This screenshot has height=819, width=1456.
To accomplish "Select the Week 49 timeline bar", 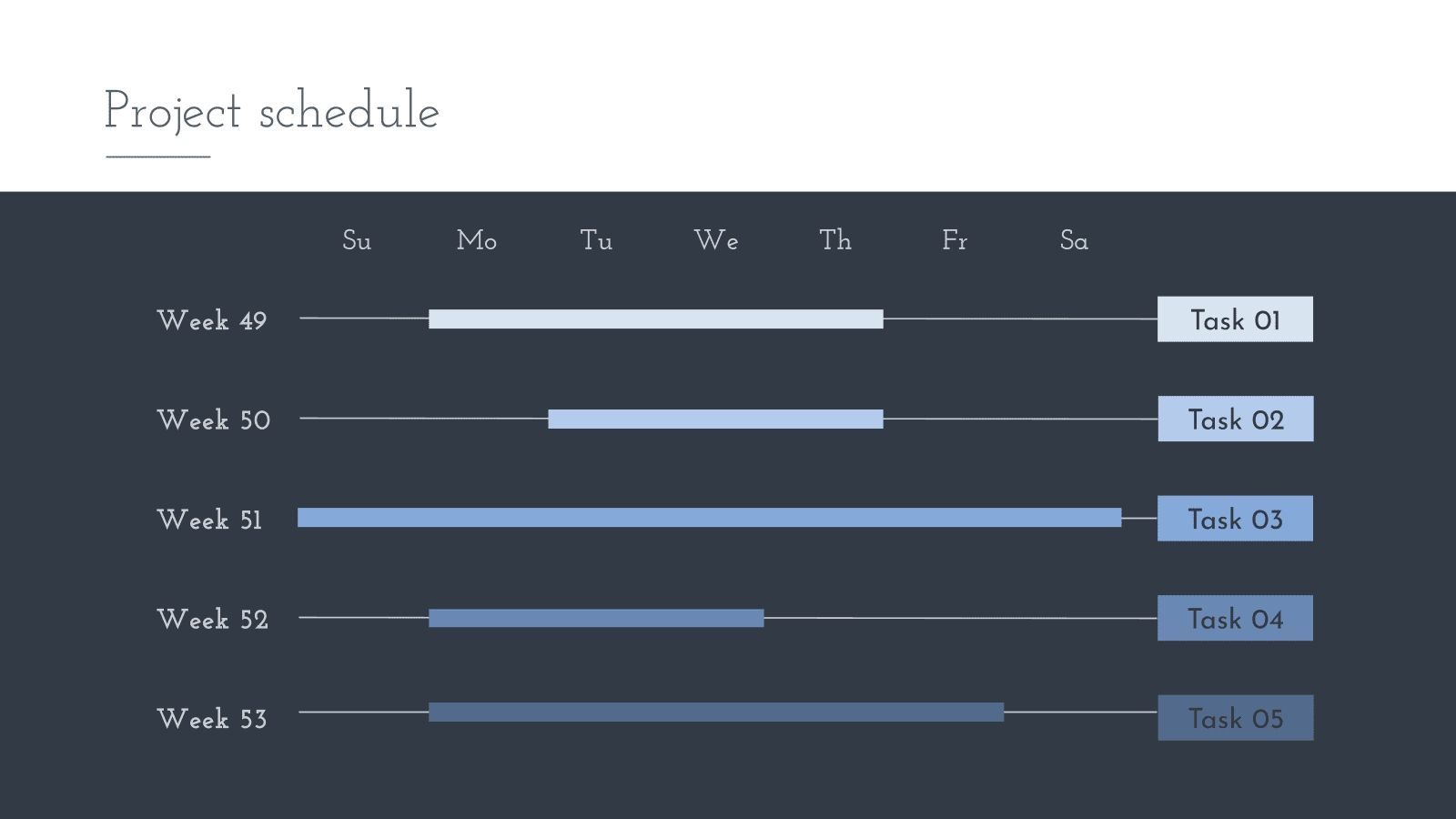I will pos(655,319).
